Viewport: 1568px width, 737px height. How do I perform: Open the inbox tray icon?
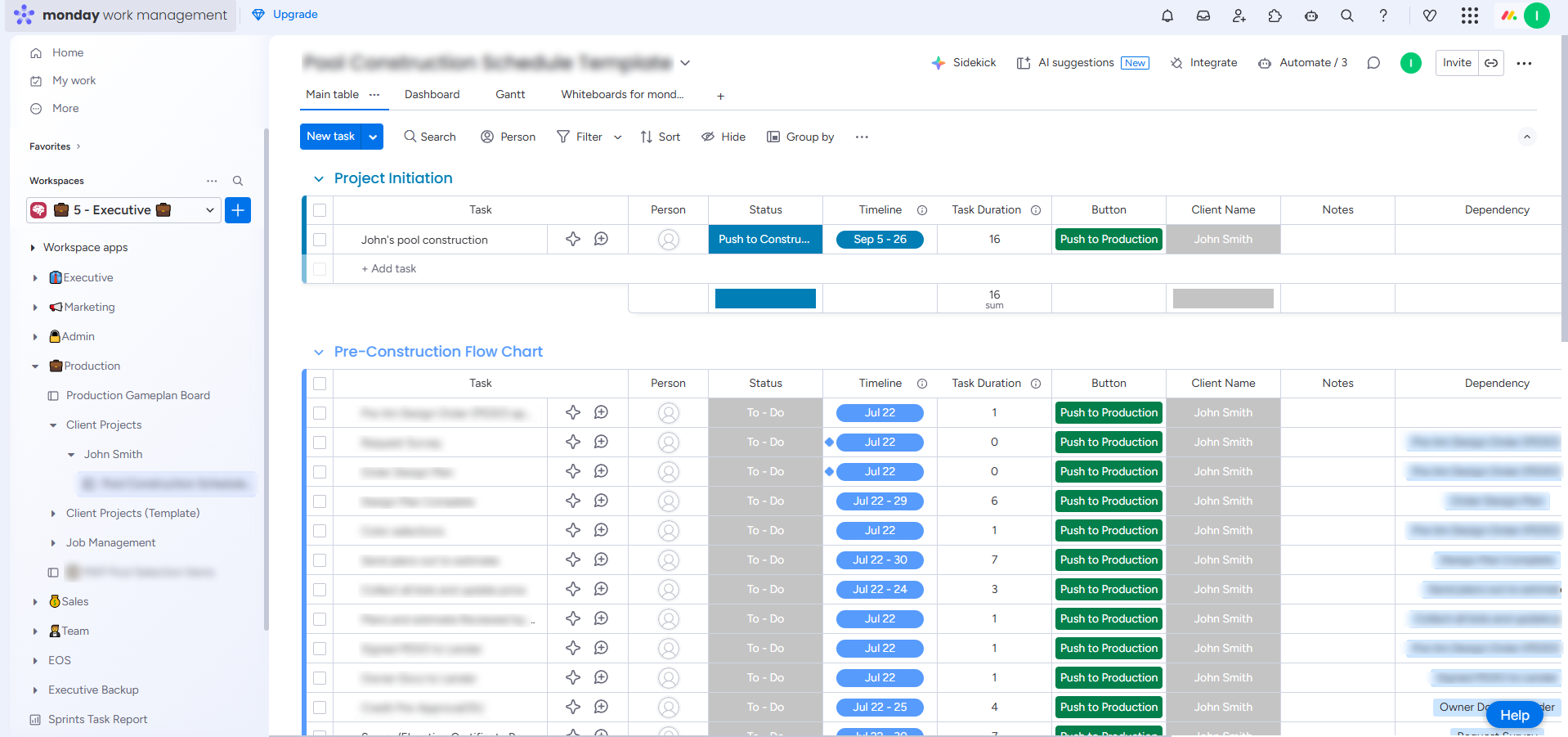point(1203,16)
